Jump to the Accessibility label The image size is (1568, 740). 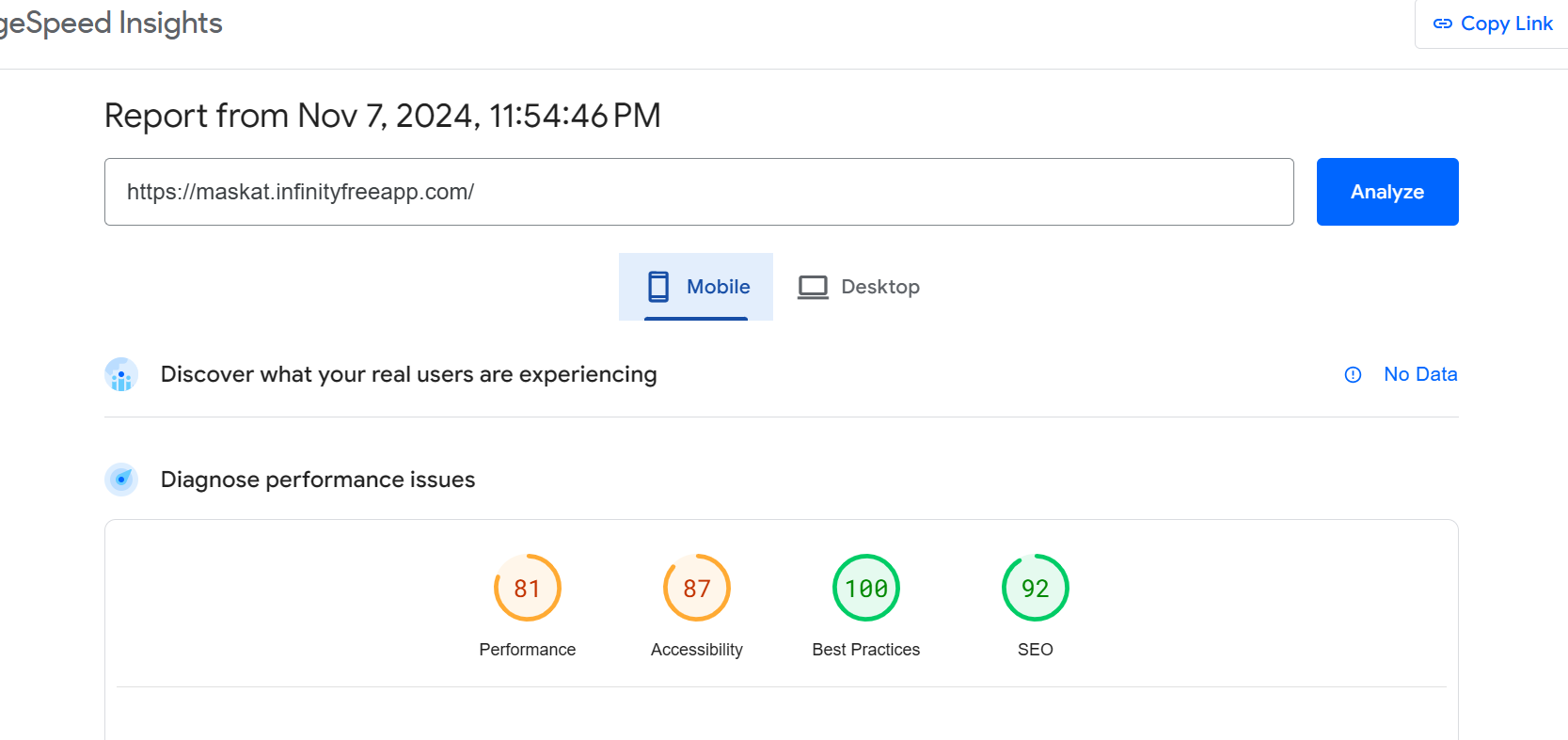696,650
